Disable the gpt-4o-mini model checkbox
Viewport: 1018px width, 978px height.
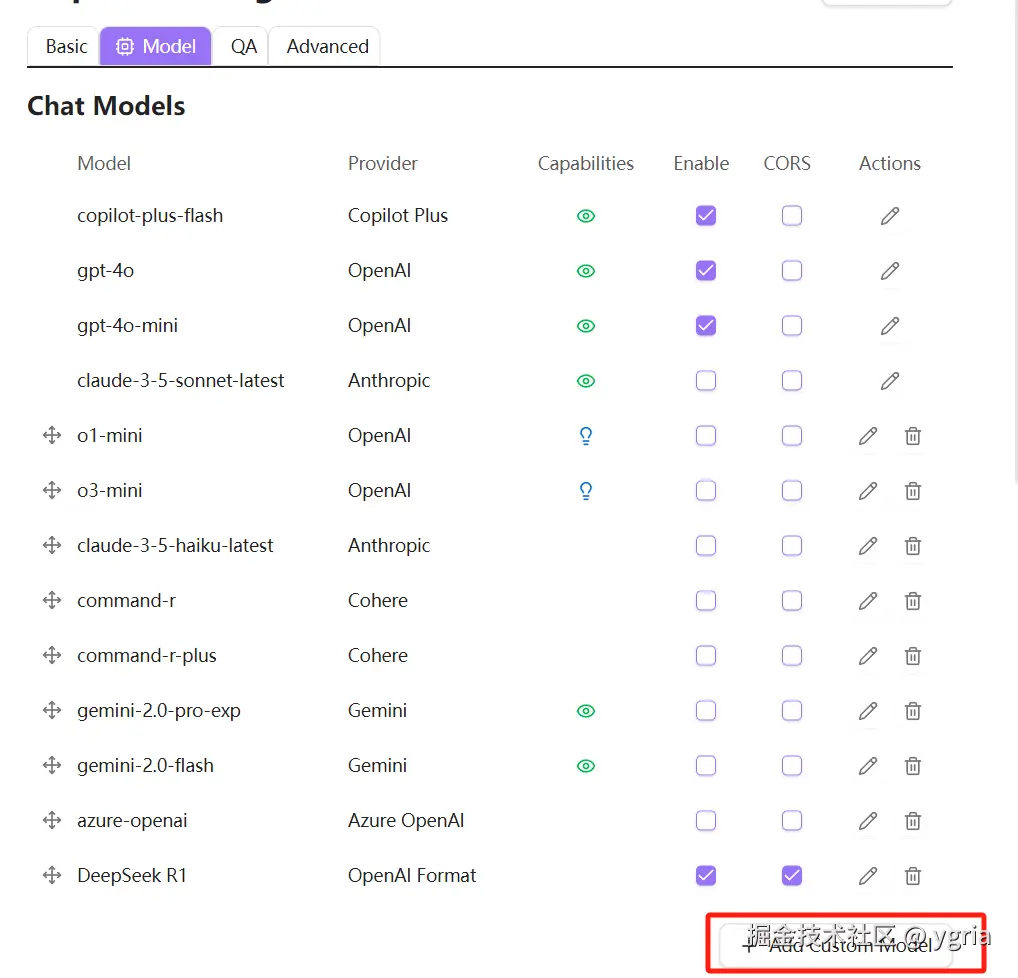point(706,326)
